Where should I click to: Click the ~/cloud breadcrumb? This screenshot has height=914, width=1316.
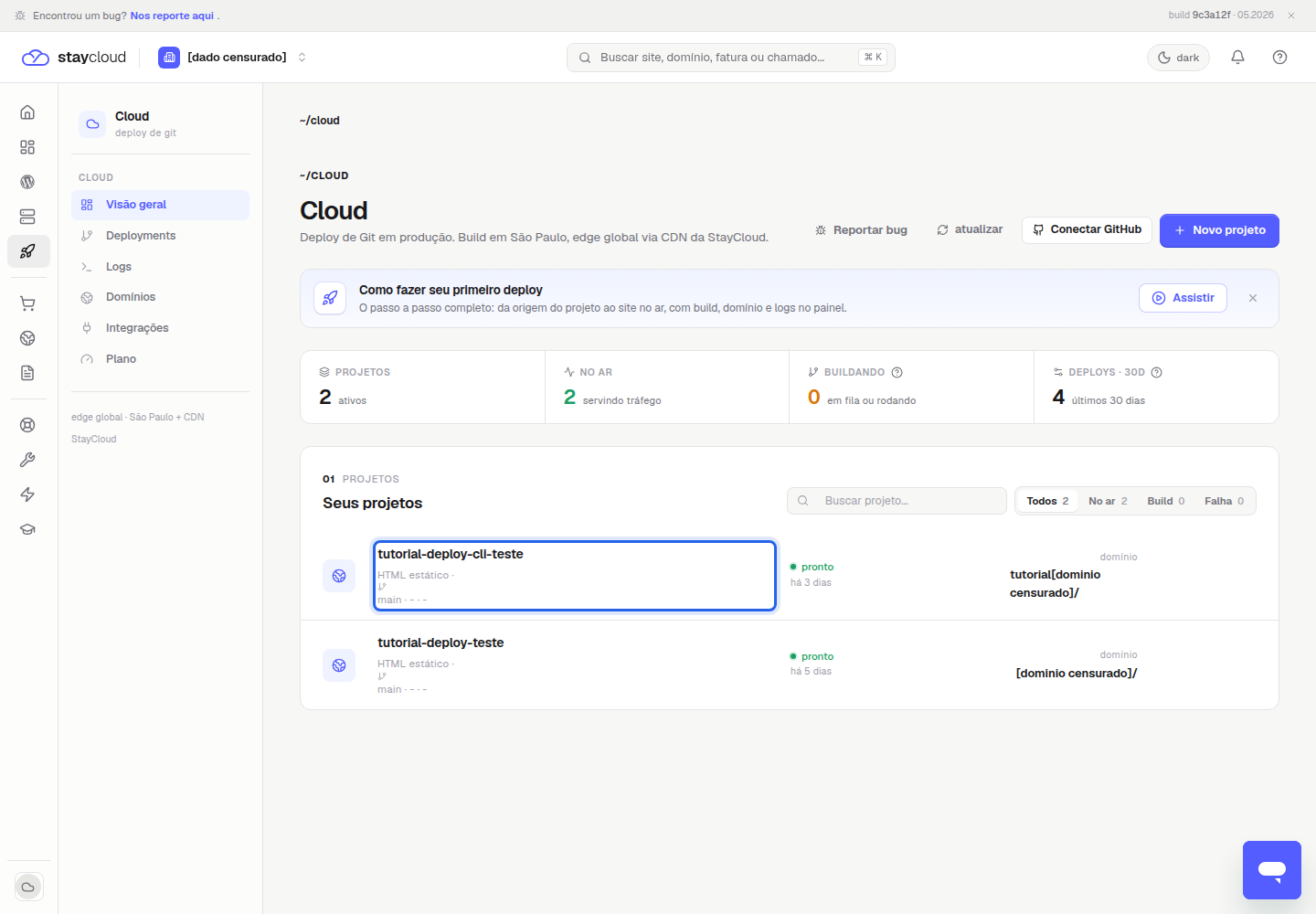tap(320, 121)
